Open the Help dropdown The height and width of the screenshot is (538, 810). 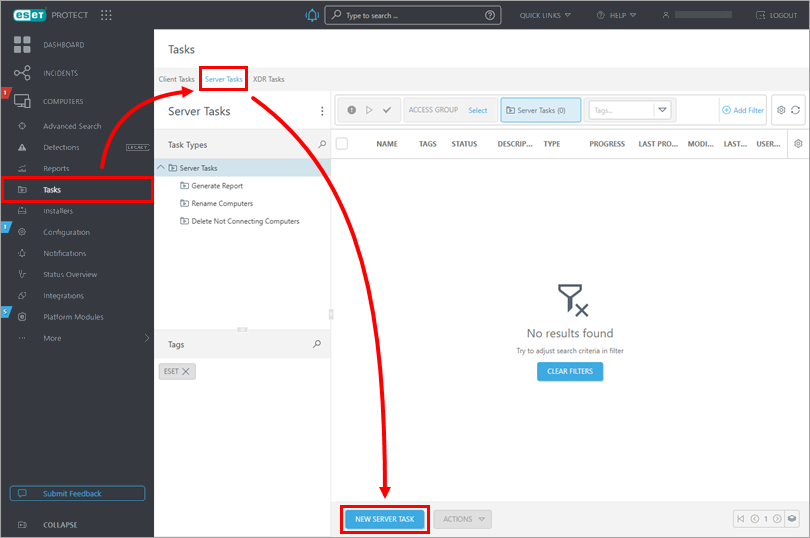(616, 15)
